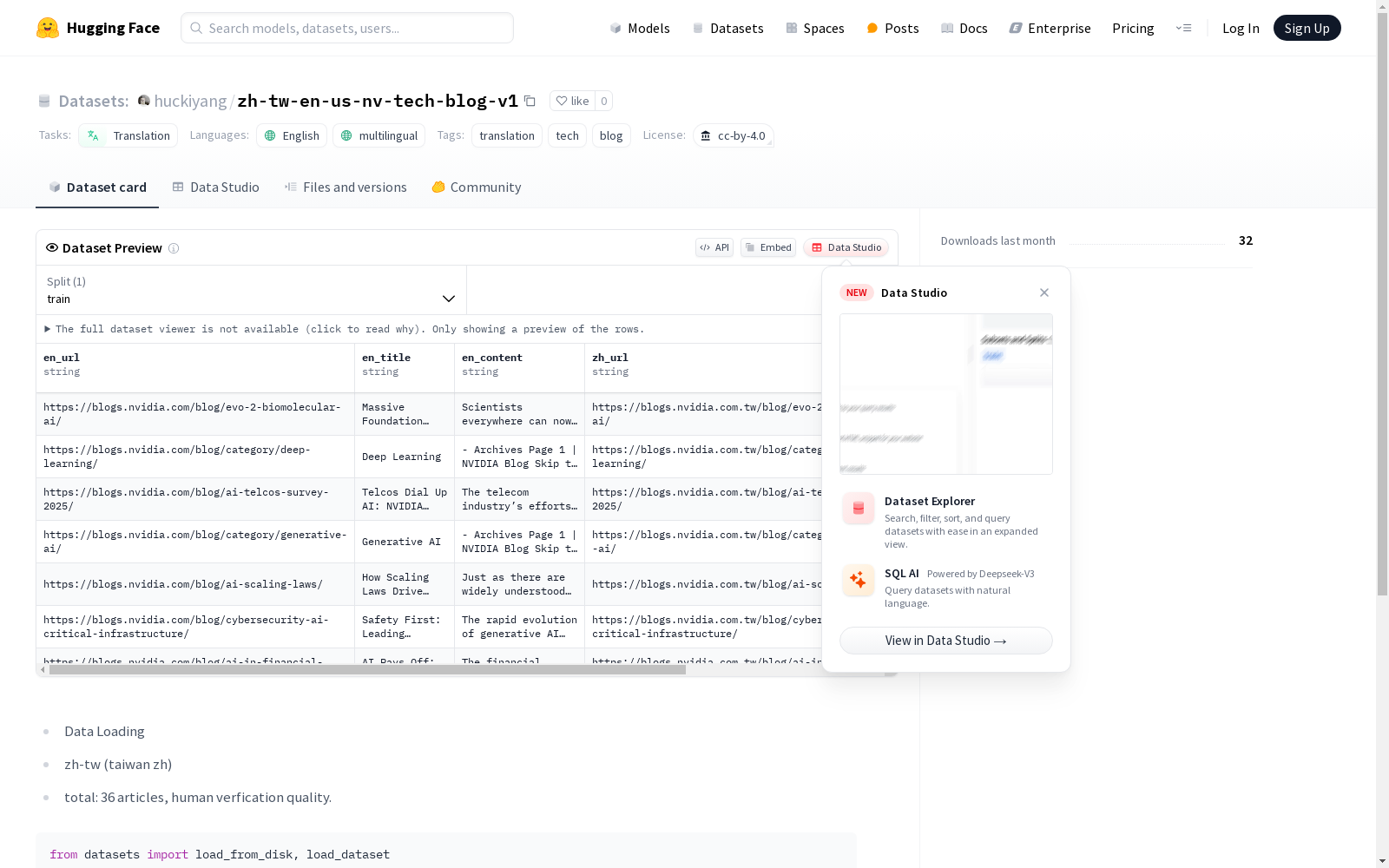Open the Spaces nav item

click(815, 28)
